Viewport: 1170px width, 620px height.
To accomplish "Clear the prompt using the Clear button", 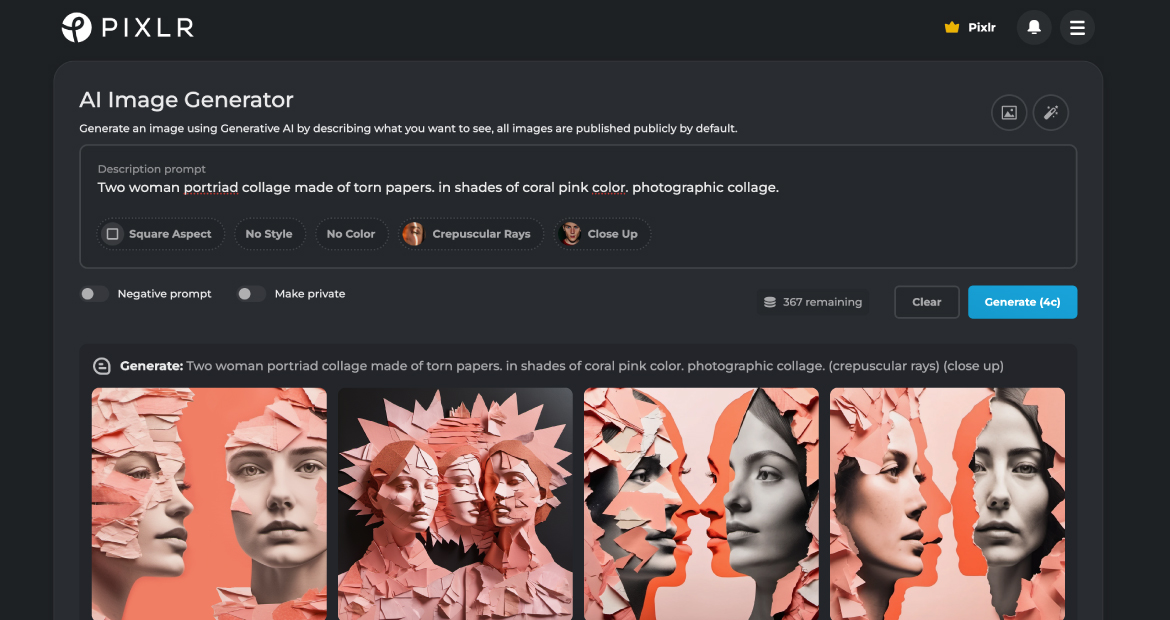I will pyautogui.click(x=926, y=301).
